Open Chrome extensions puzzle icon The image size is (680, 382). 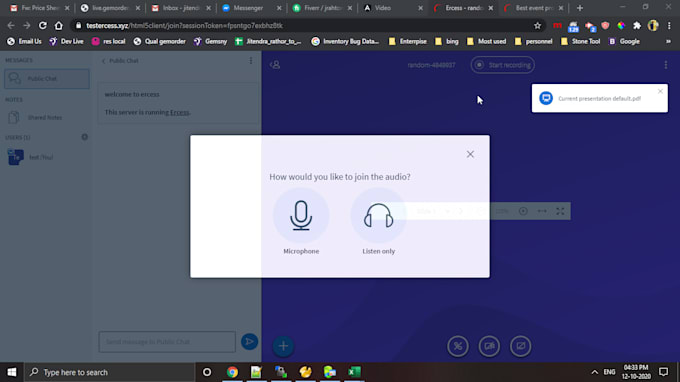[637, 26]
